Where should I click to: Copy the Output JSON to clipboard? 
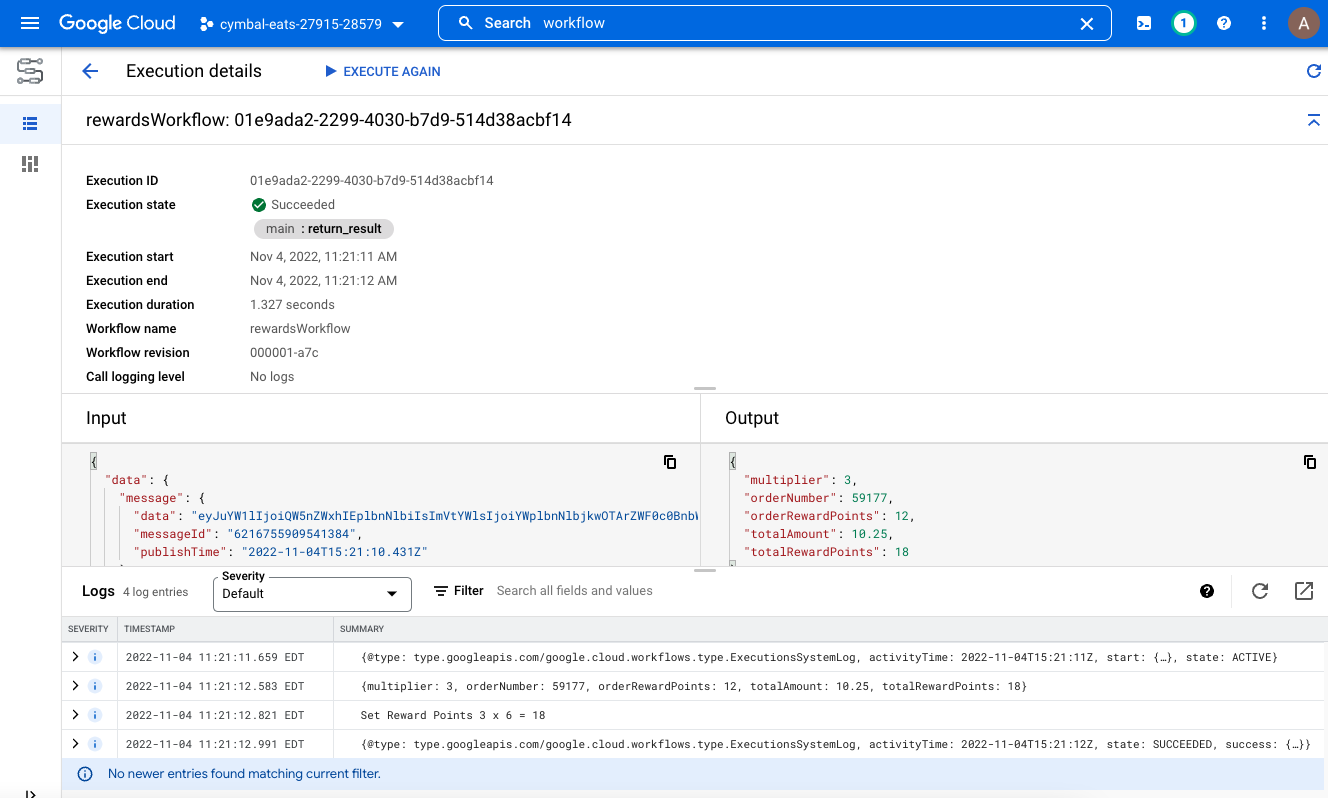click(1309, 462)
